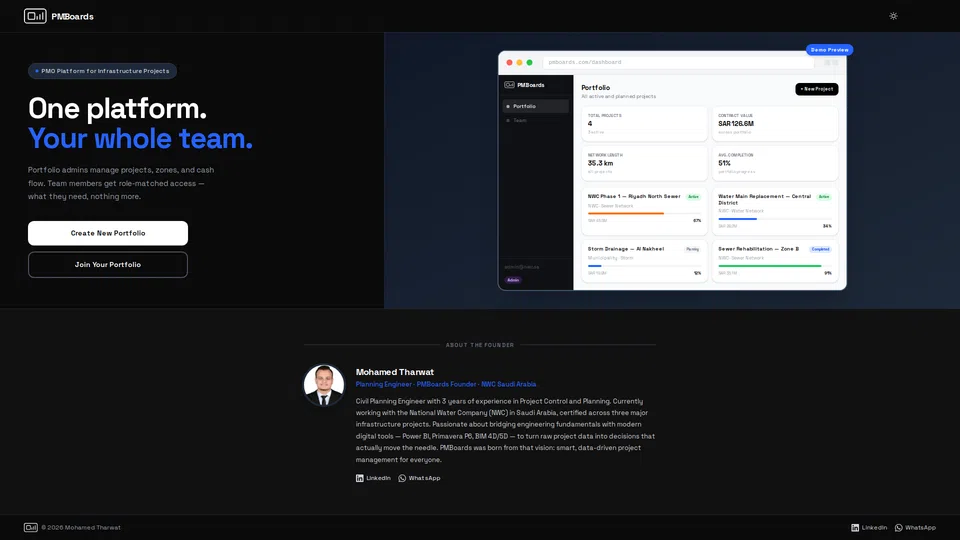Click © 2026 Mohamed Tharwat footer text
This screenshot has width=960, height=540.
[x=81, y=528]
